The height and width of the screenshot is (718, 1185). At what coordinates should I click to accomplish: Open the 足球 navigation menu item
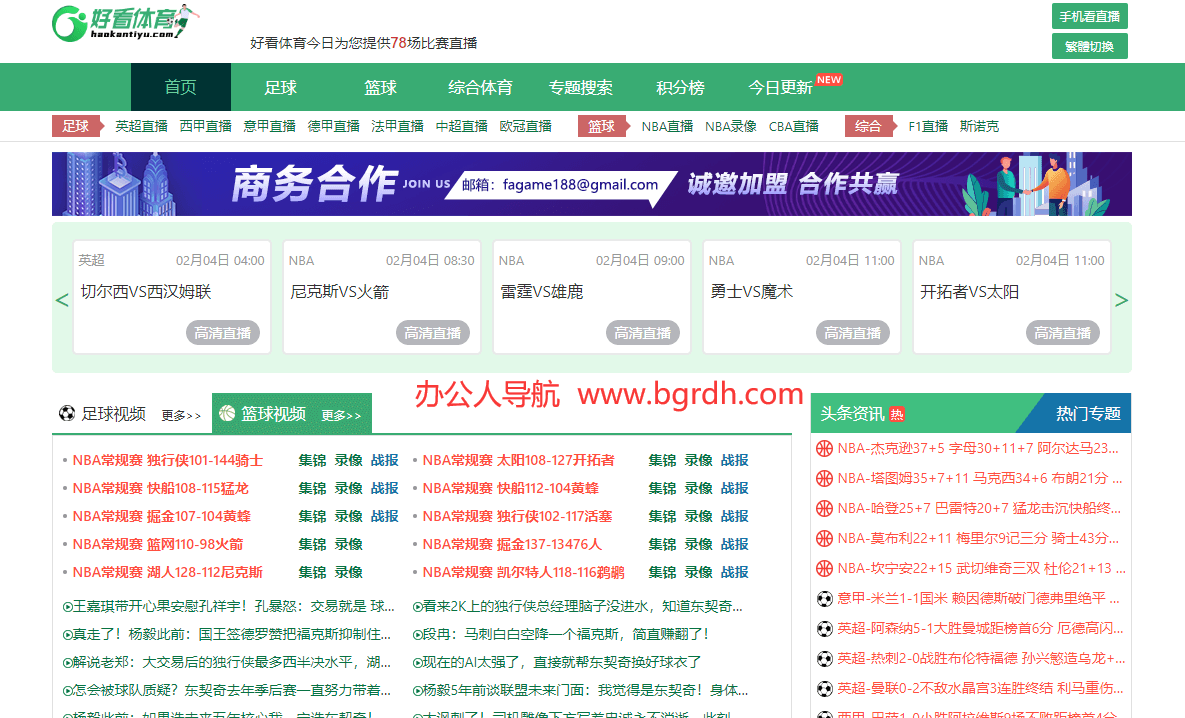tap(280, 88)
